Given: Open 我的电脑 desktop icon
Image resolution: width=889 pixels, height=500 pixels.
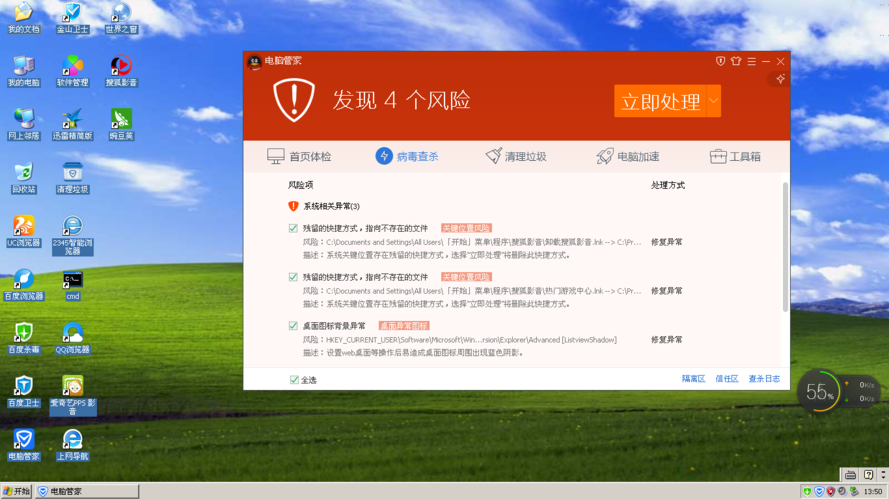Looking at the screenshot, I should [x=24, y=71].
